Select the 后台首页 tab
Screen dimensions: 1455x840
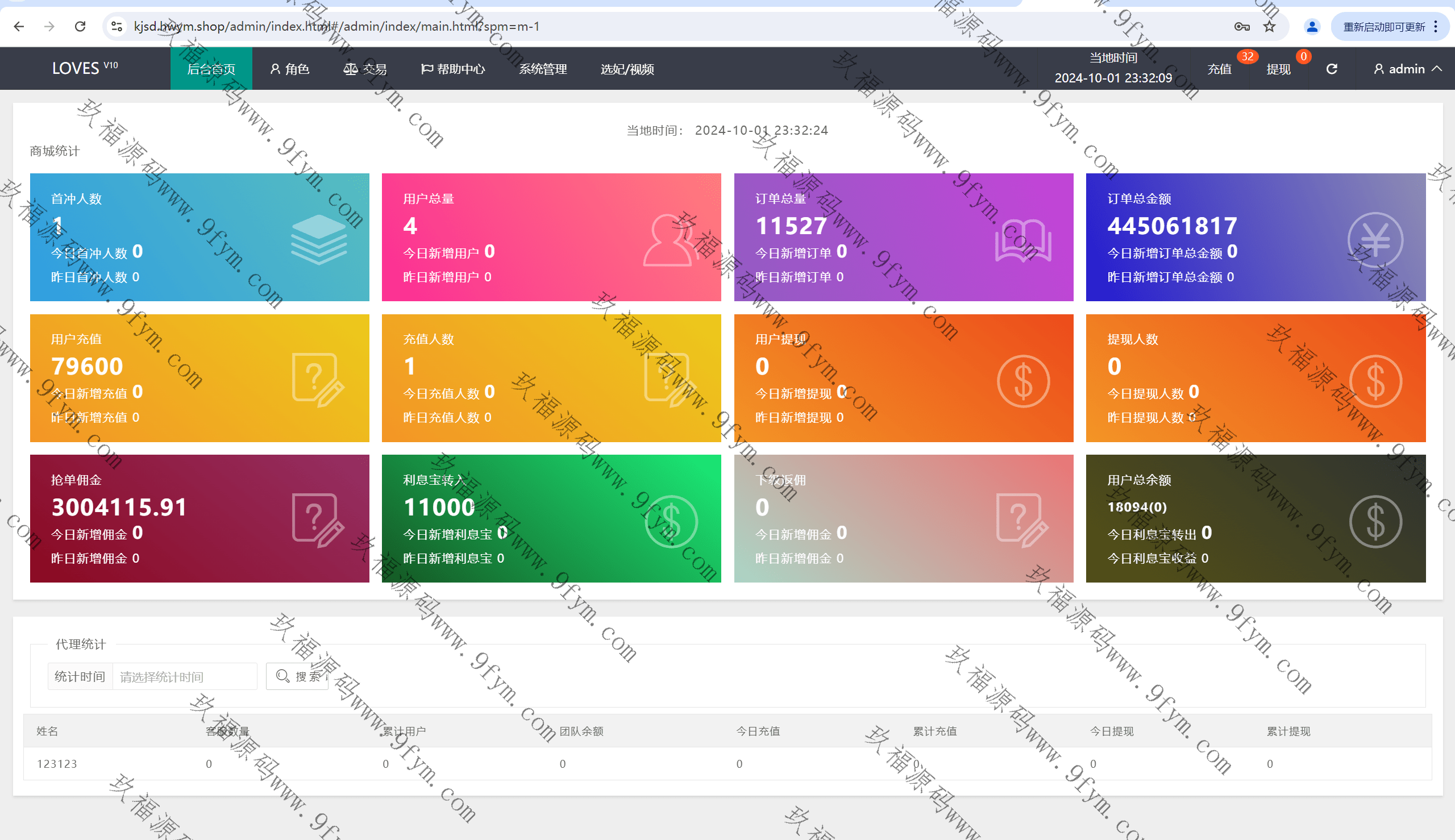(211, 69)
